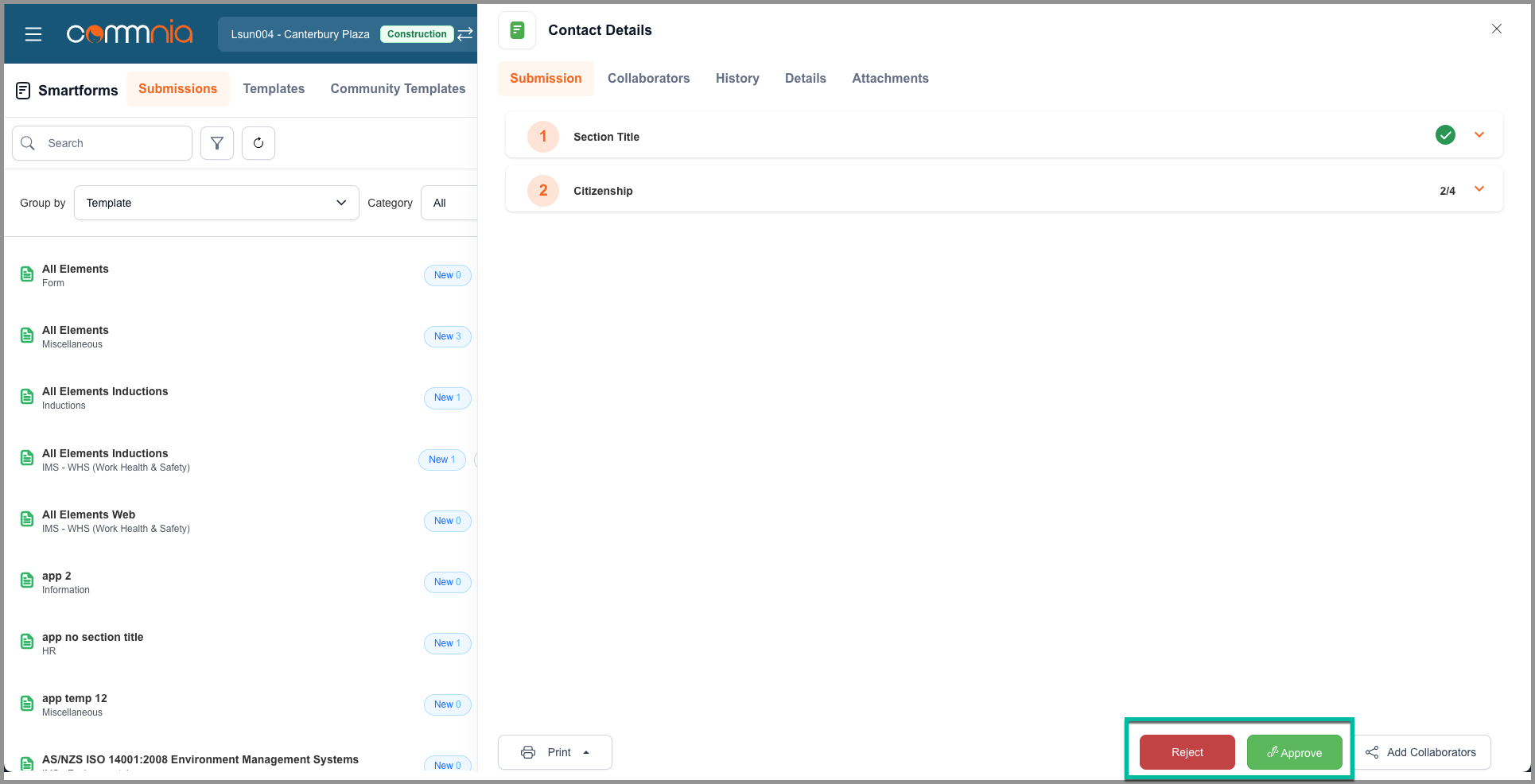Open the Community Templates tab
The image size is (1535, 784).
click(398, 89)
